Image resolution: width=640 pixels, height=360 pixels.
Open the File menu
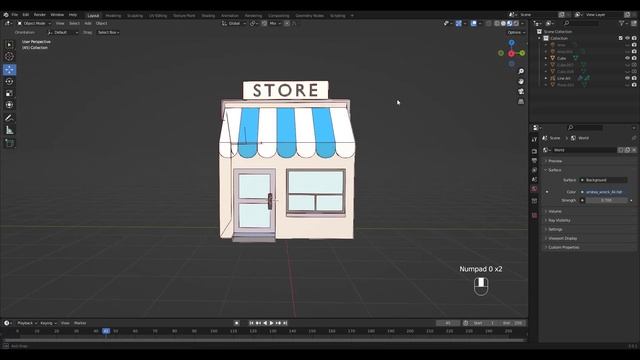click(x=15, y=15)
